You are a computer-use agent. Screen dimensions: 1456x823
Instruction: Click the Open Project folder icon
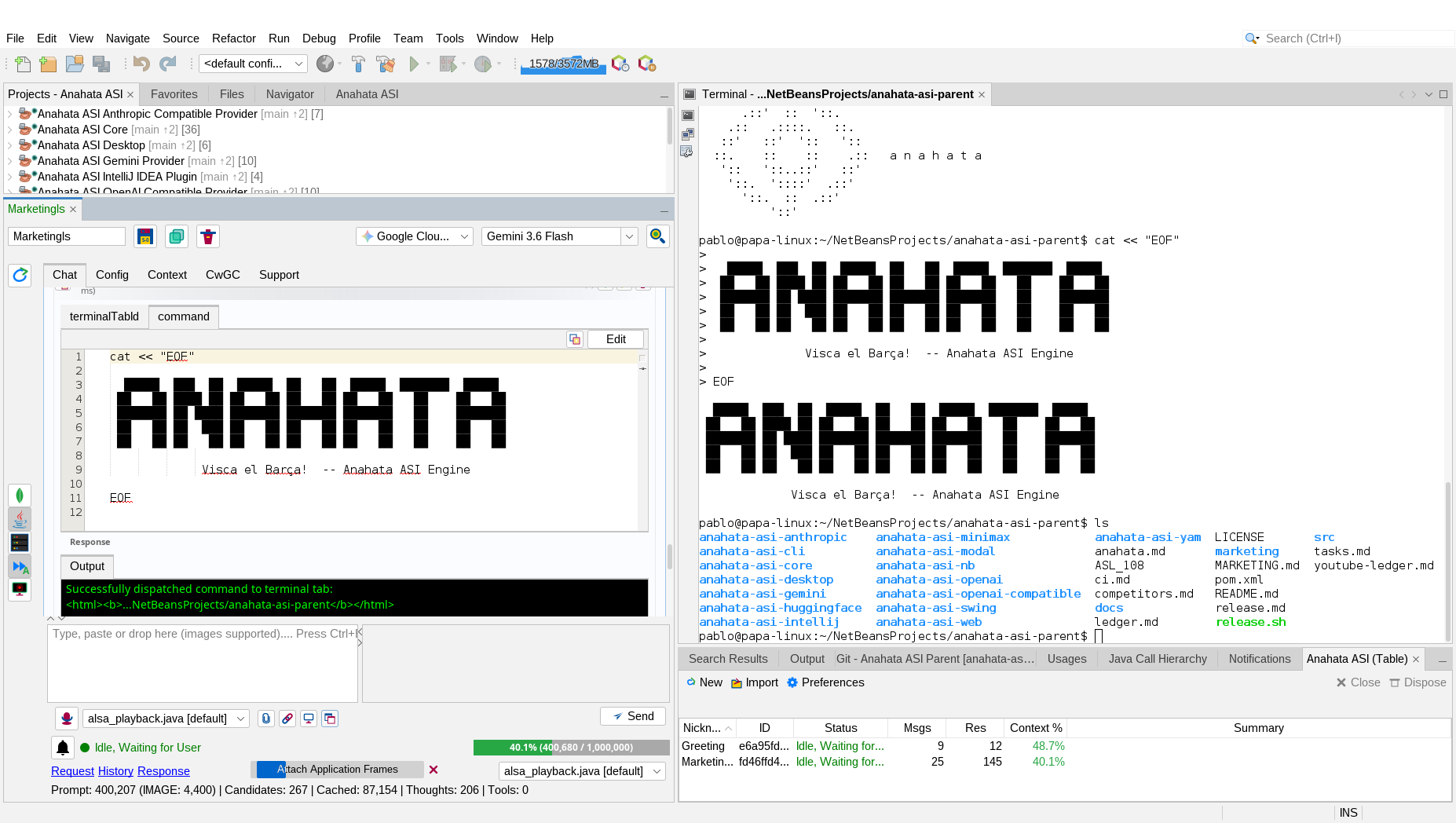click(x=75, y=64)
